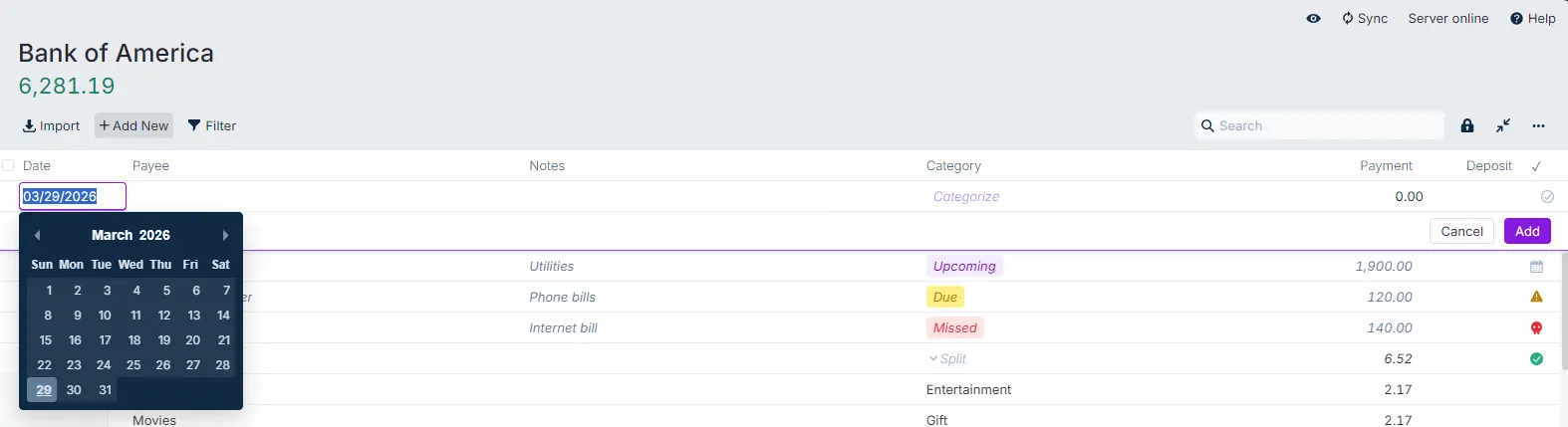Click the lock reconcile icon
The width and height of the screenshot is (1568, 427).
click(1466, 125)
